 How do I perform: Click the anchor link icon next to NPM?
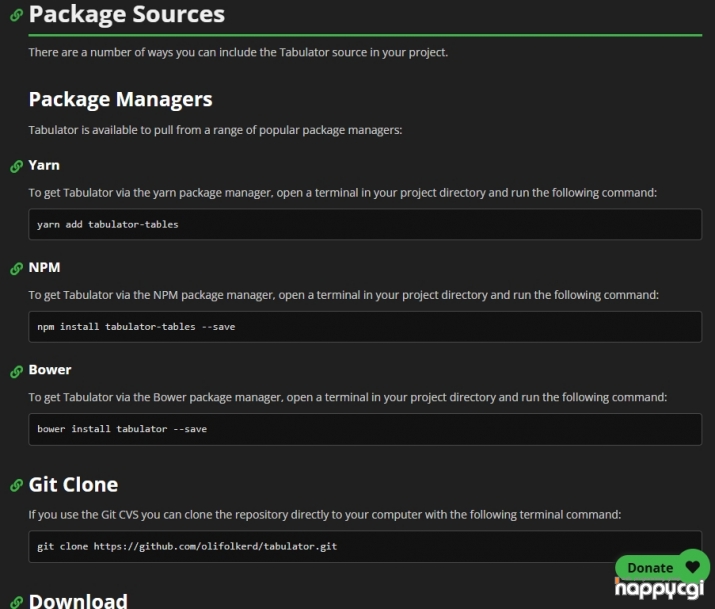(16, 268)
